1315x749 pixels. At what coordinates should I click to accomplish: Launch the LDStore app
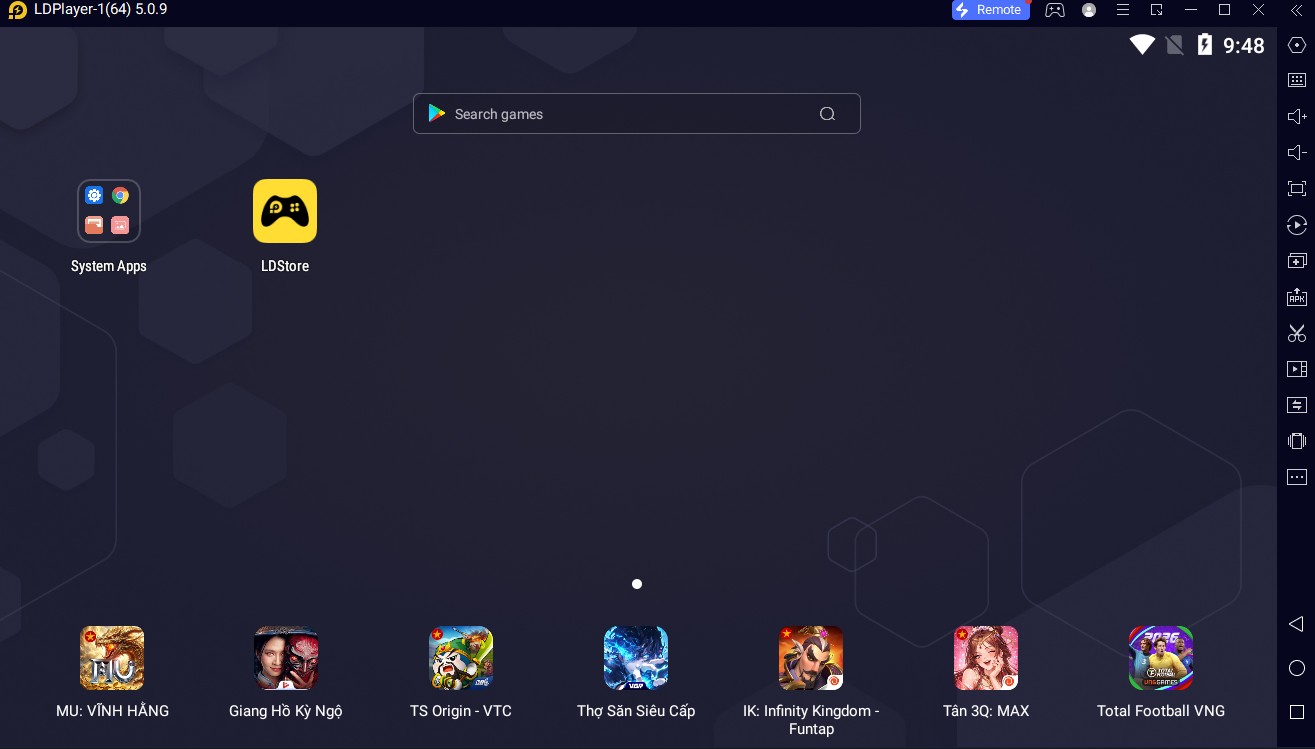point(285,211)
